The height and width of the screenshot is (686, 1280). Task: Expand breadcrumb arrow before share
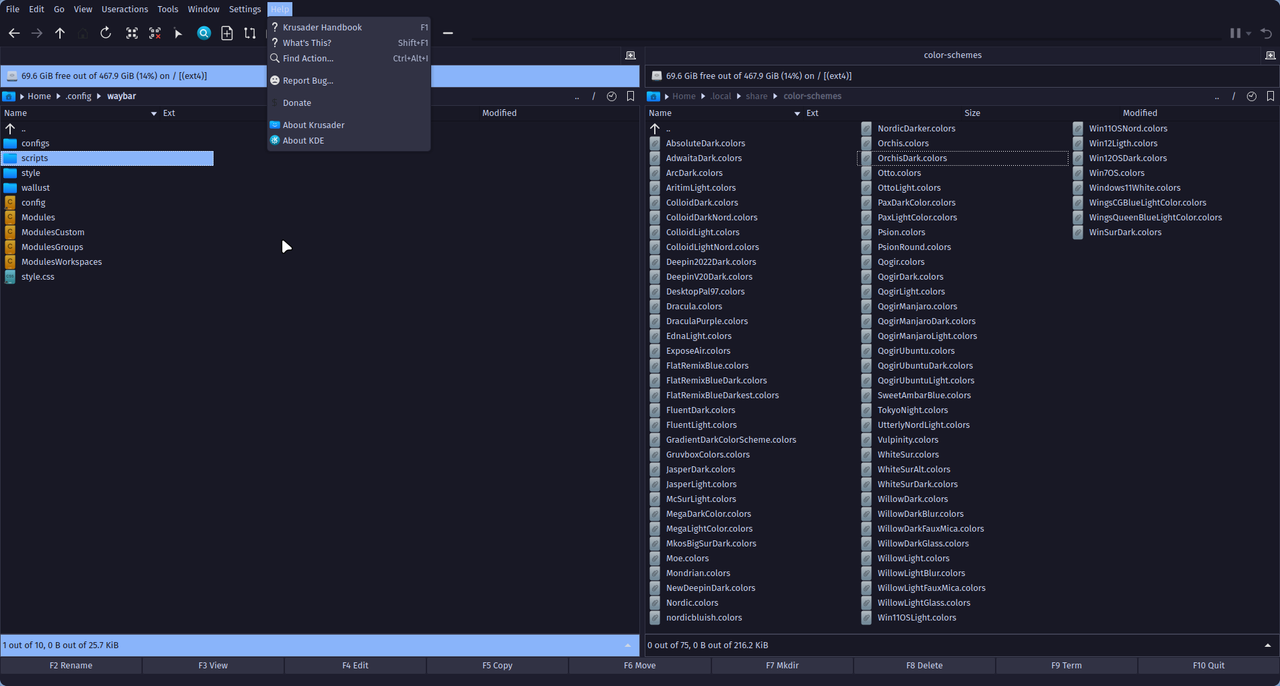[x=738, y=96]
